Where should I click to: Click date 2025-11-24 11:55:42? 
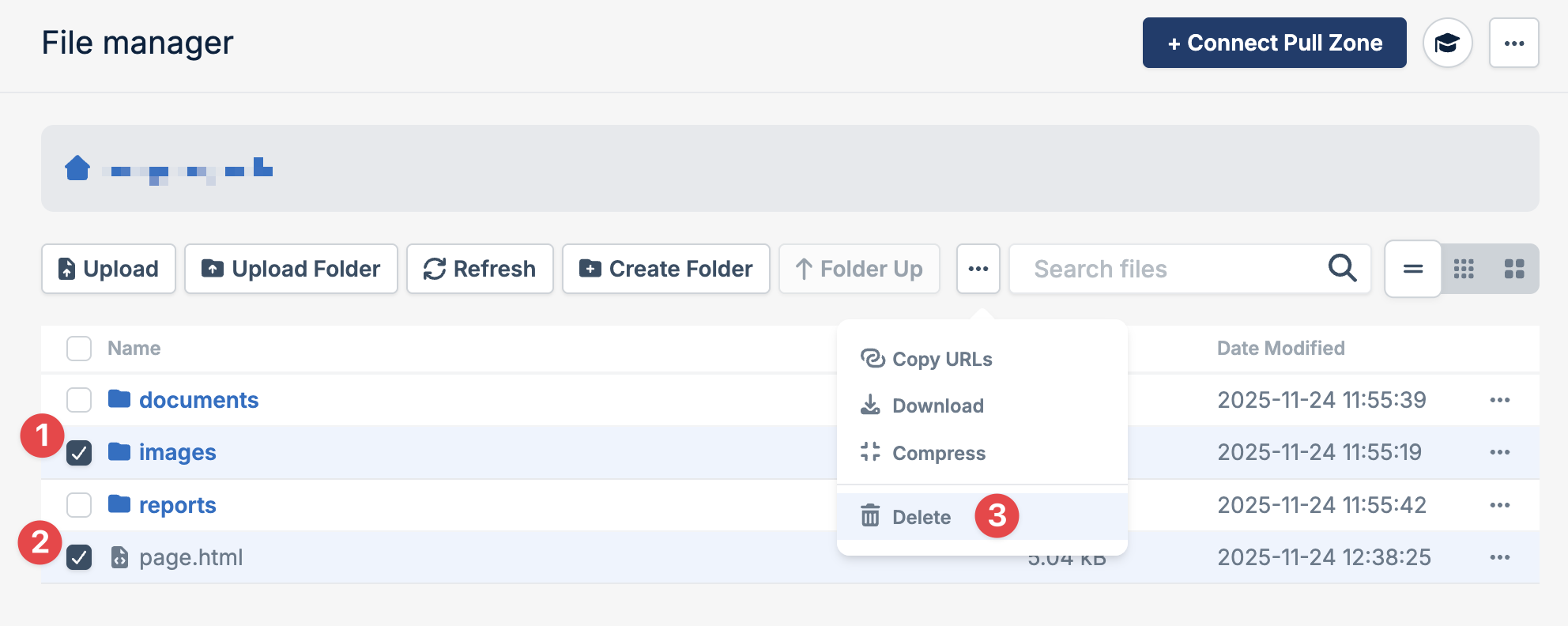(x=1321, y=505)
